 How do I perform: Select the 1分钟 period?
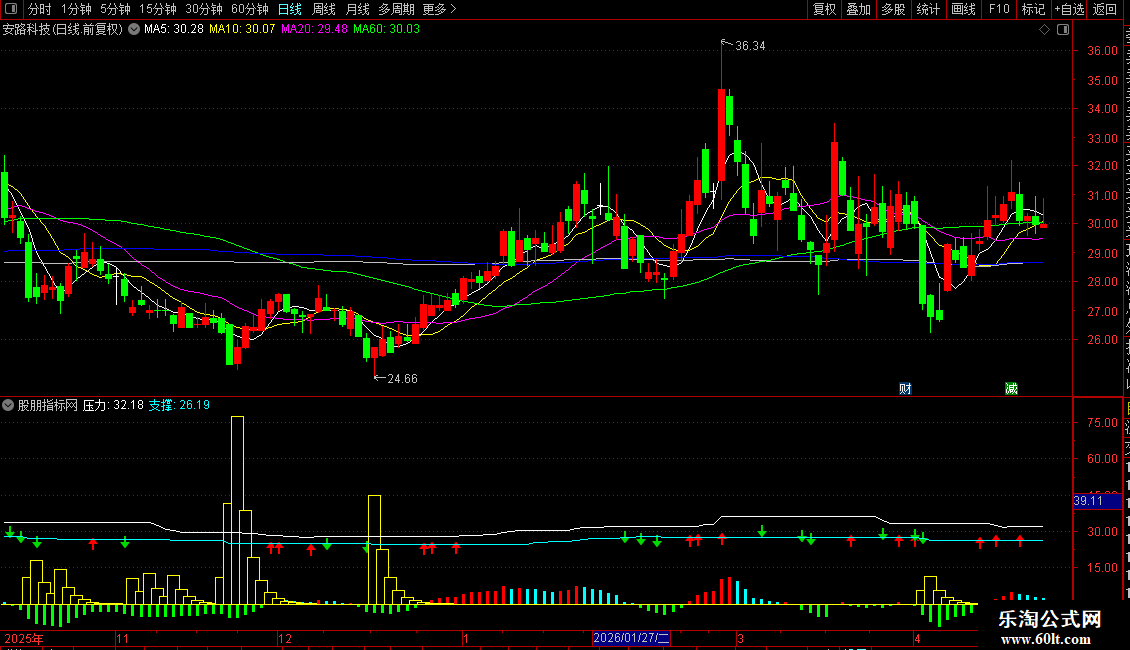(76, 9)
